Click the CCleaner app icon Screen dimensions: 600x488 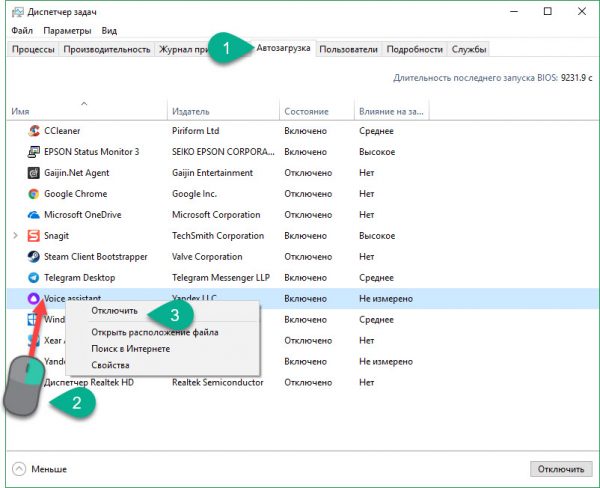pyautogui.click(x=34, y=131)
